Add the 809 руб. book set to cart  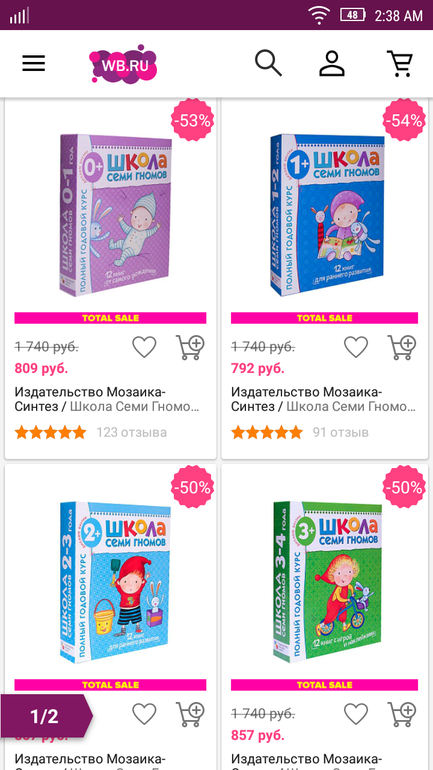point(190,347)
